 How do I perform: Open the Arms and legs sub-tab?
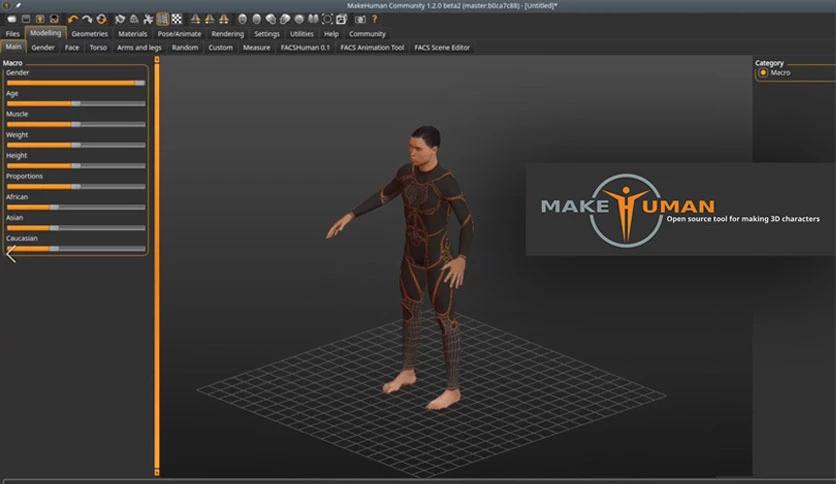coord(139,47)
